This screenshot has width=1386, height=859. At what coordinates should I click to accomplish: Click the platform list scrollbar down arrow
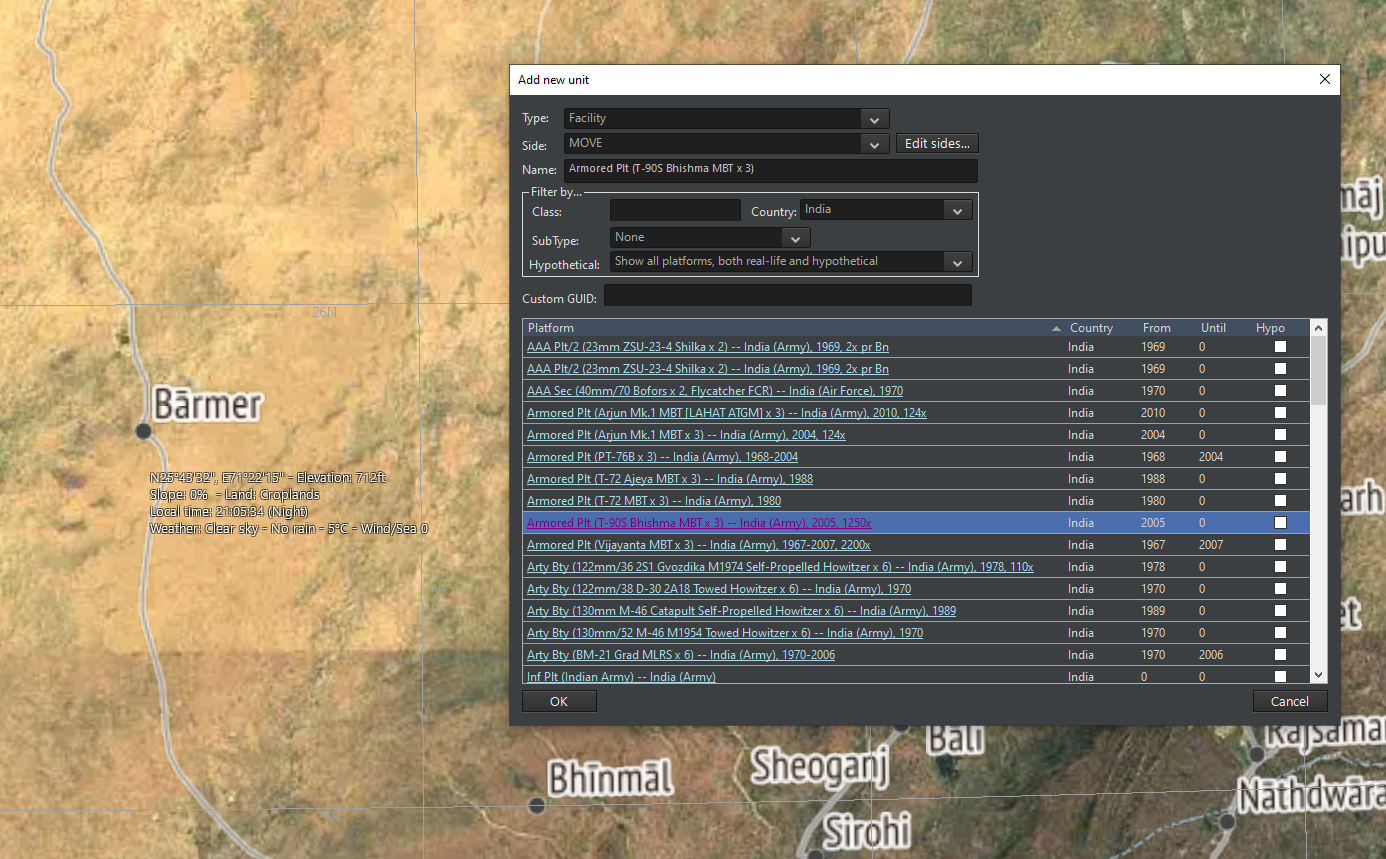tap(1318, 676)
